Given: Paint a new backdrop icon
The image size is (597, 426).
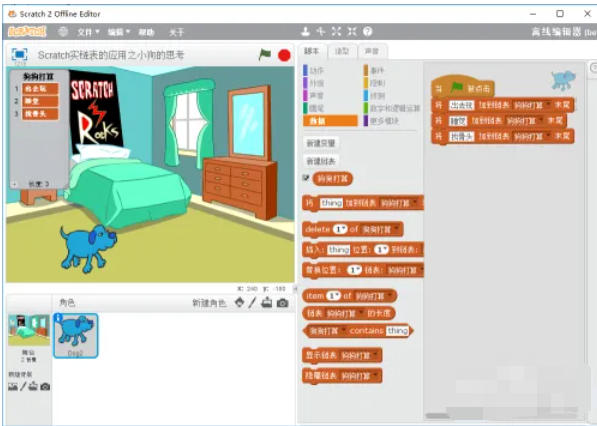Looking at the screenshot, I should tap(23, 387).
